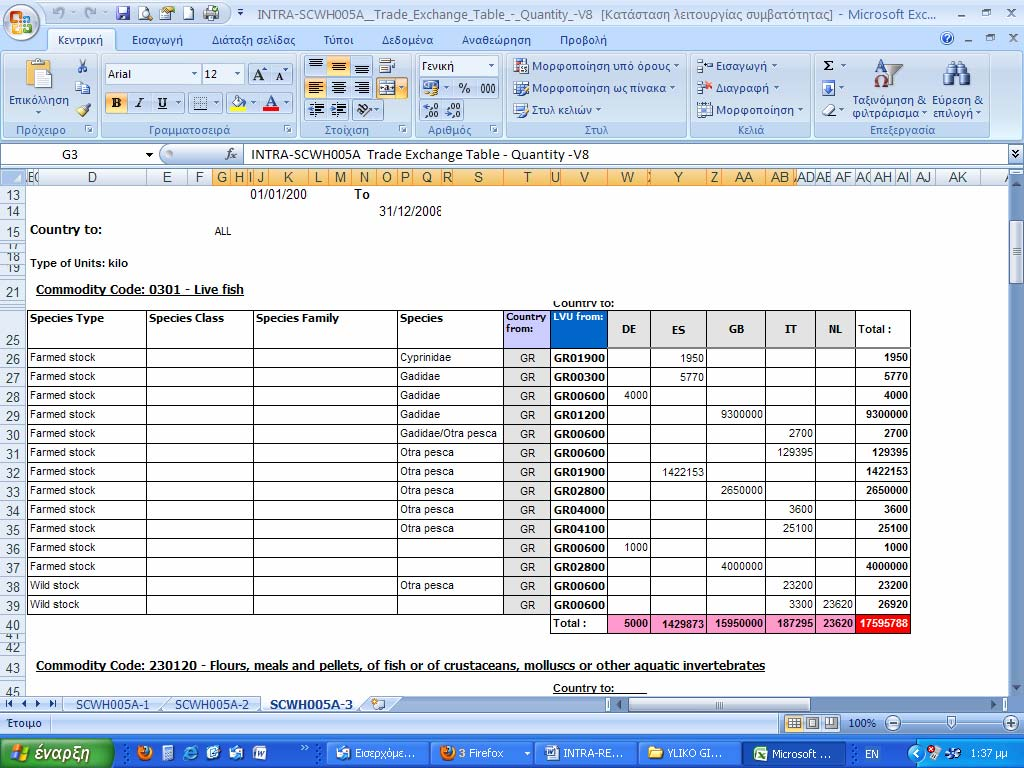Screen dimensions: 1024x768
Task: Open the Διάταξη σελίδας ribbon tab
Action: pos(253,40)
